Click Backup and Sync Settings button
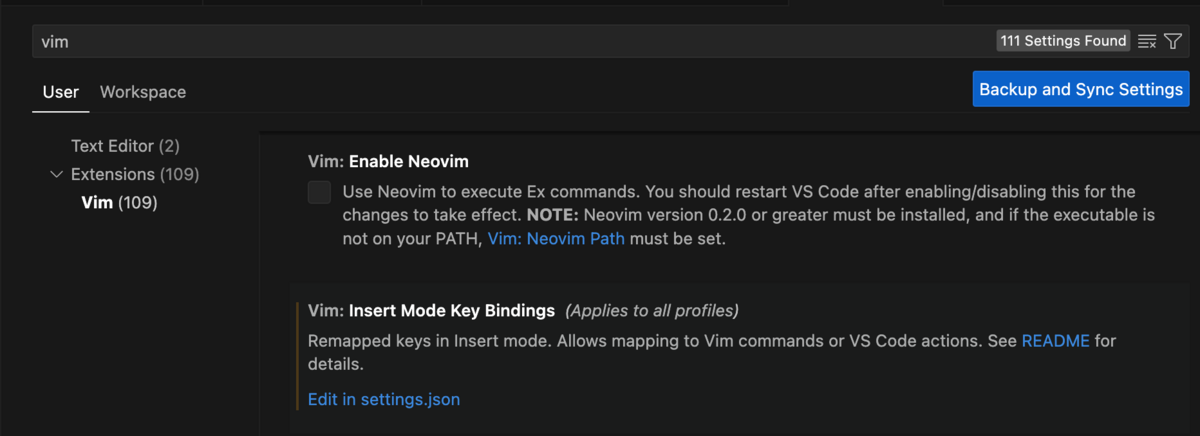 (1081, 89)
